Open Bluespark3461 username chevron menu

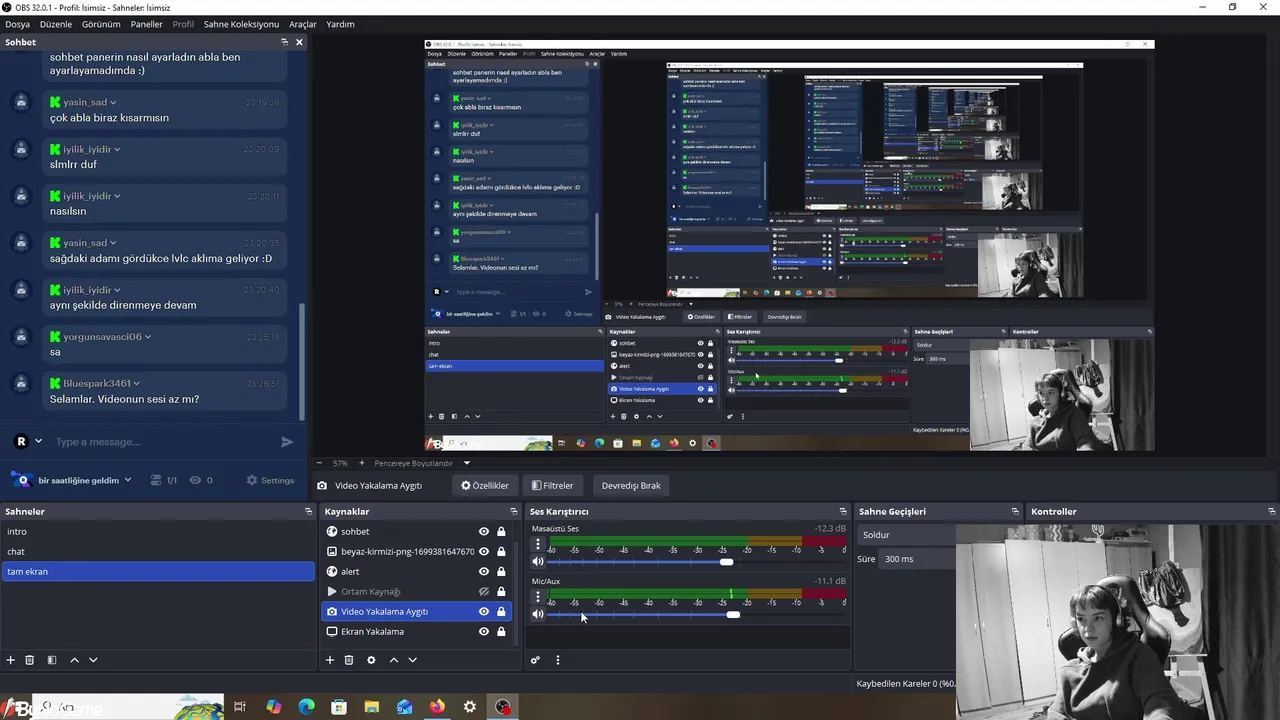click(137, 383)
